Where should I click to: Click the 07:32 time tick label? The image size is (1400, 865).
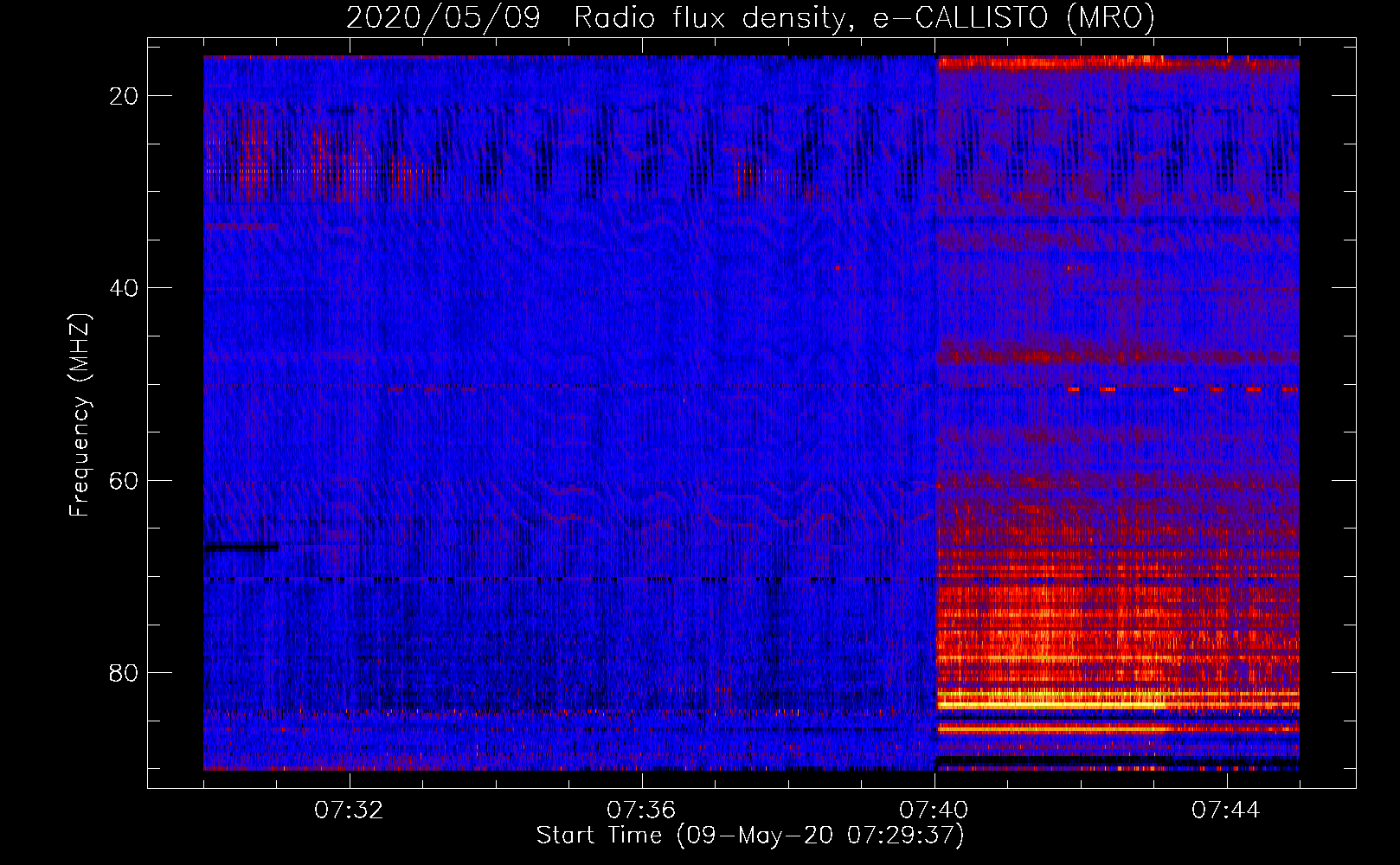(349, 811)
